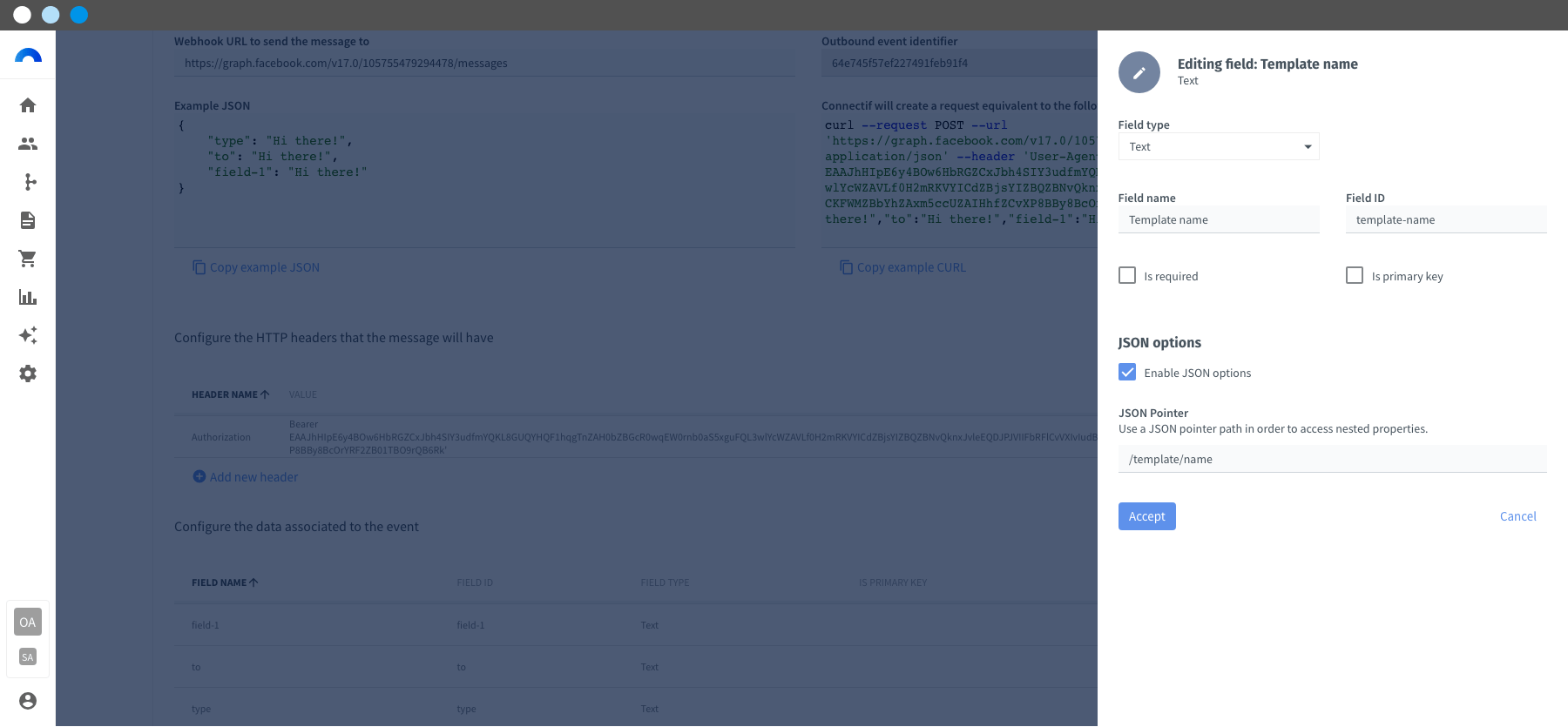The width and height of the screenshot is (1568, 727).
Task: Click the light blue window control dot
Action: 51,15
